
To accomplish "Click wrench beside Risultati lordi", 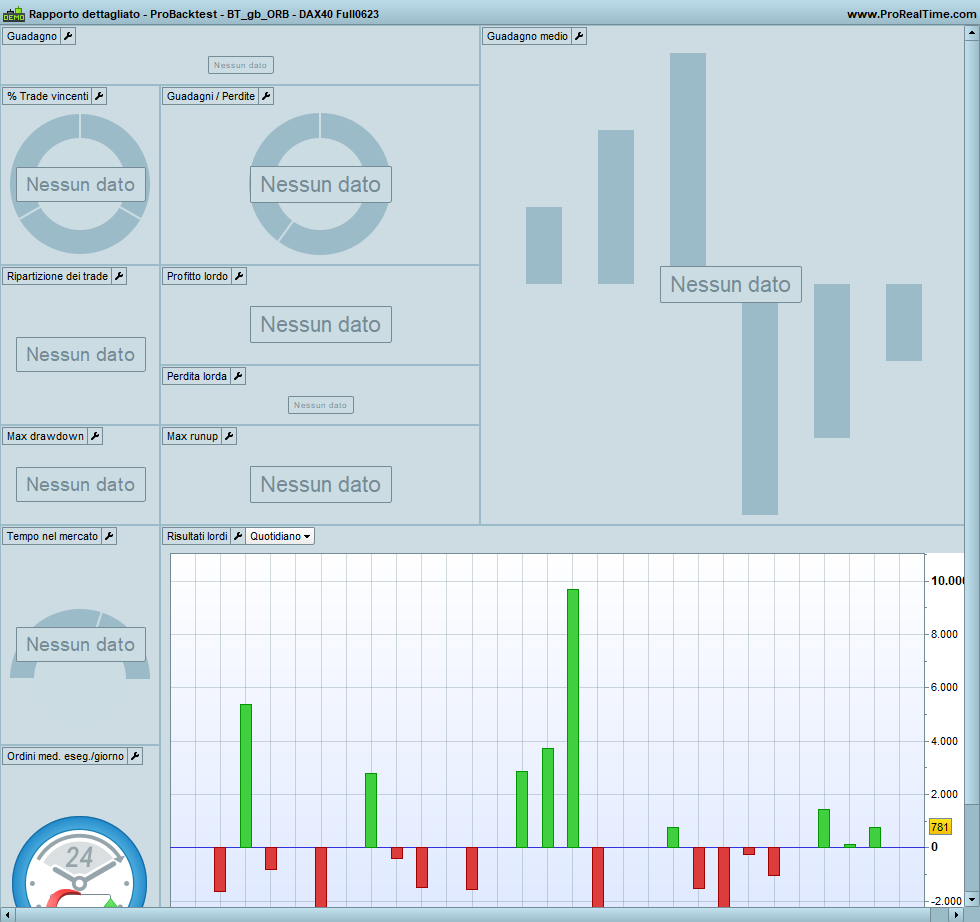I will pyautogui.click(x=238, y=536).
